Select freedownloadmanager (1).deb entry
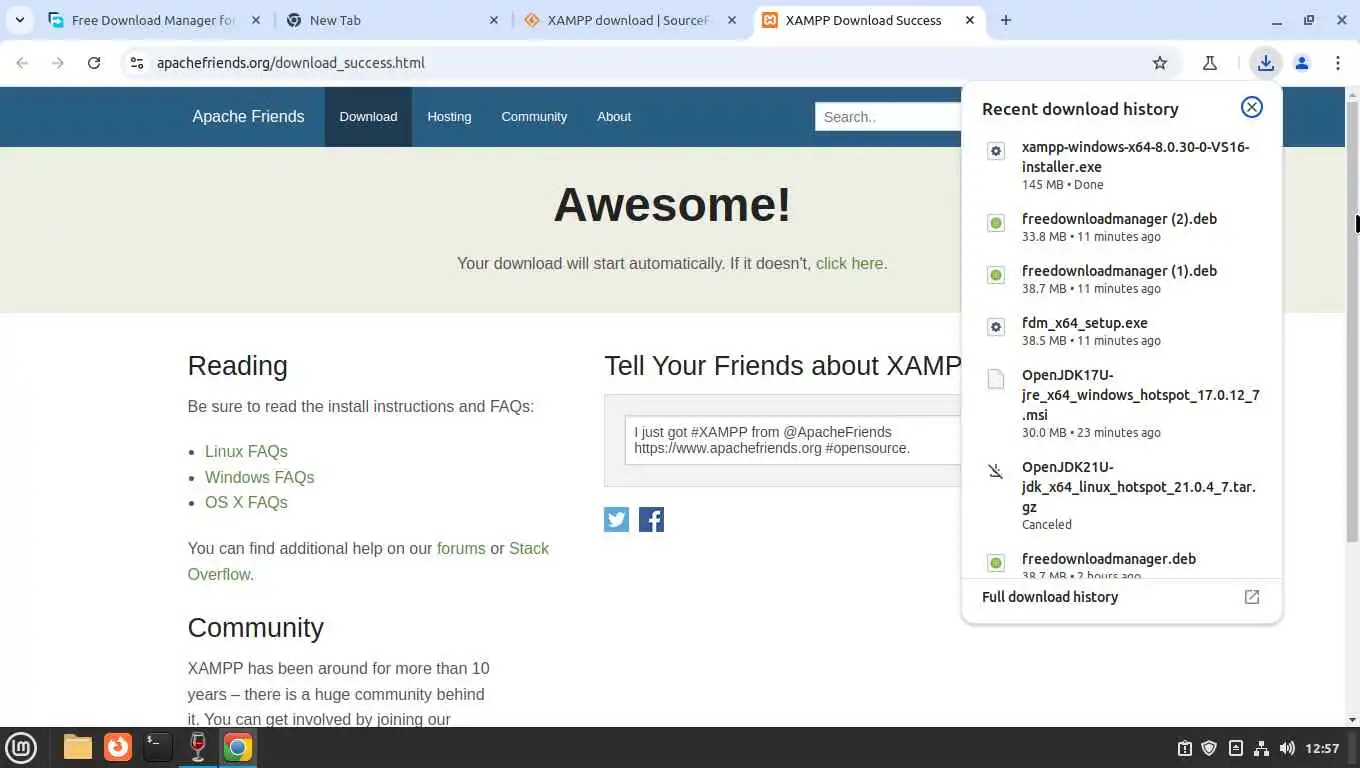The image size is (1360, 768). 1122,279
